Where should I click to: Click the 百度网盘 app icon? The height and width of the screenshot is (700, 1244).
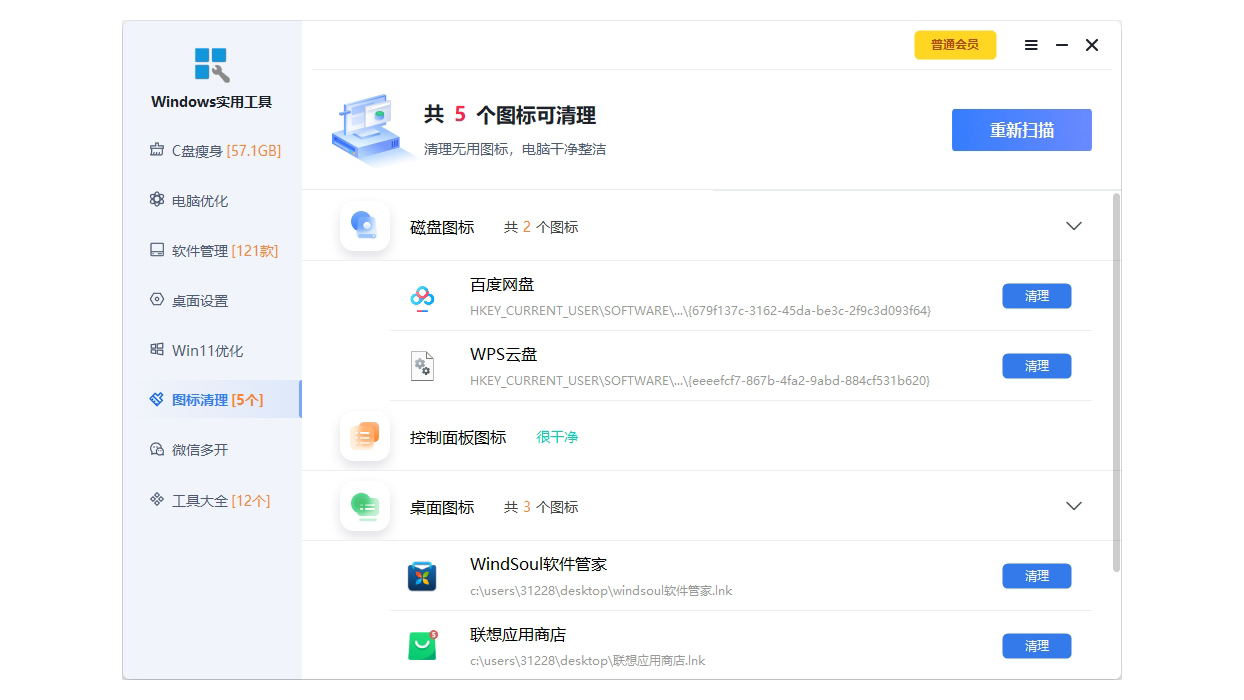pyautogui.click(x=422, y=297)
